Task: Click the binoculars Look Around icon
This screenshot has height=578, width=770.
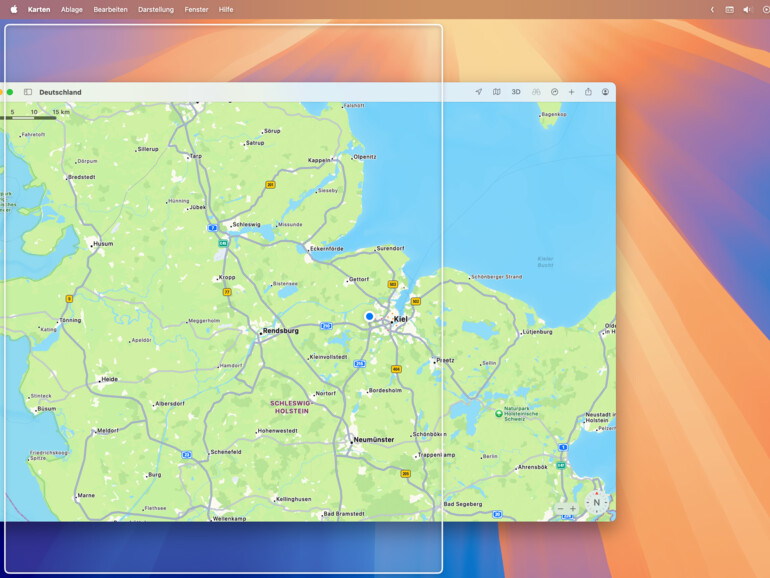Action: pos(536,92)
